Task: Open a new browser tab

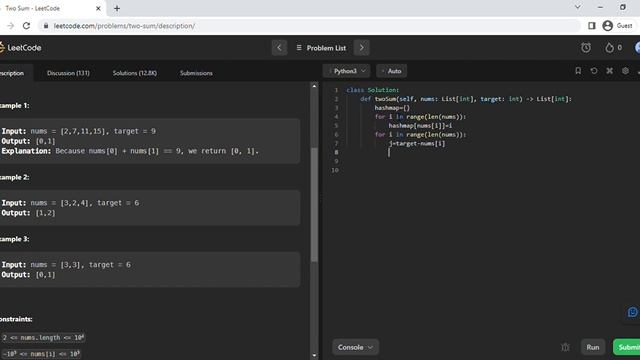Action: point(117,8)
